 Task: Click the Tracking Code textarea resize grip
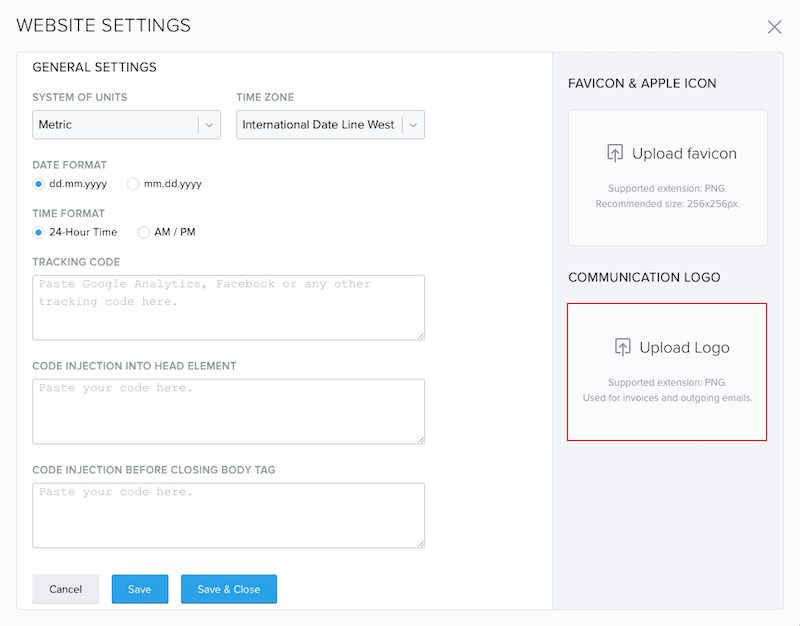point(421,336)
